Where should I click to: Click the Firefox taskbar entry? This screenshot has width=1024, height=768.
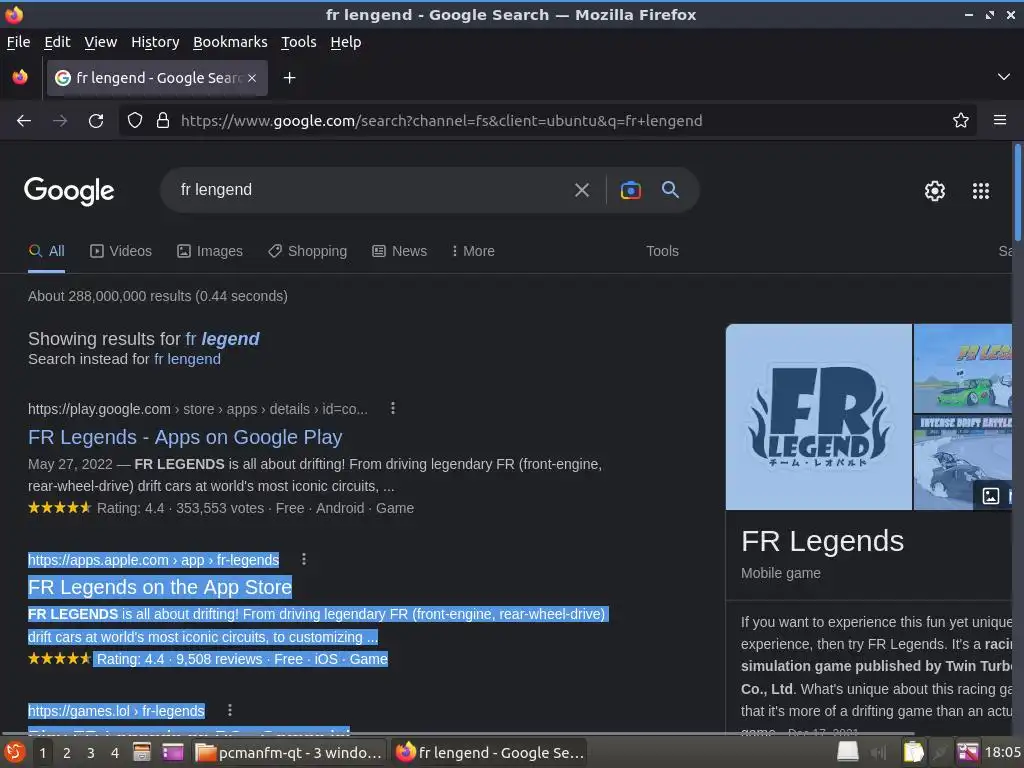pyautogui.click(x=490, y=753)
